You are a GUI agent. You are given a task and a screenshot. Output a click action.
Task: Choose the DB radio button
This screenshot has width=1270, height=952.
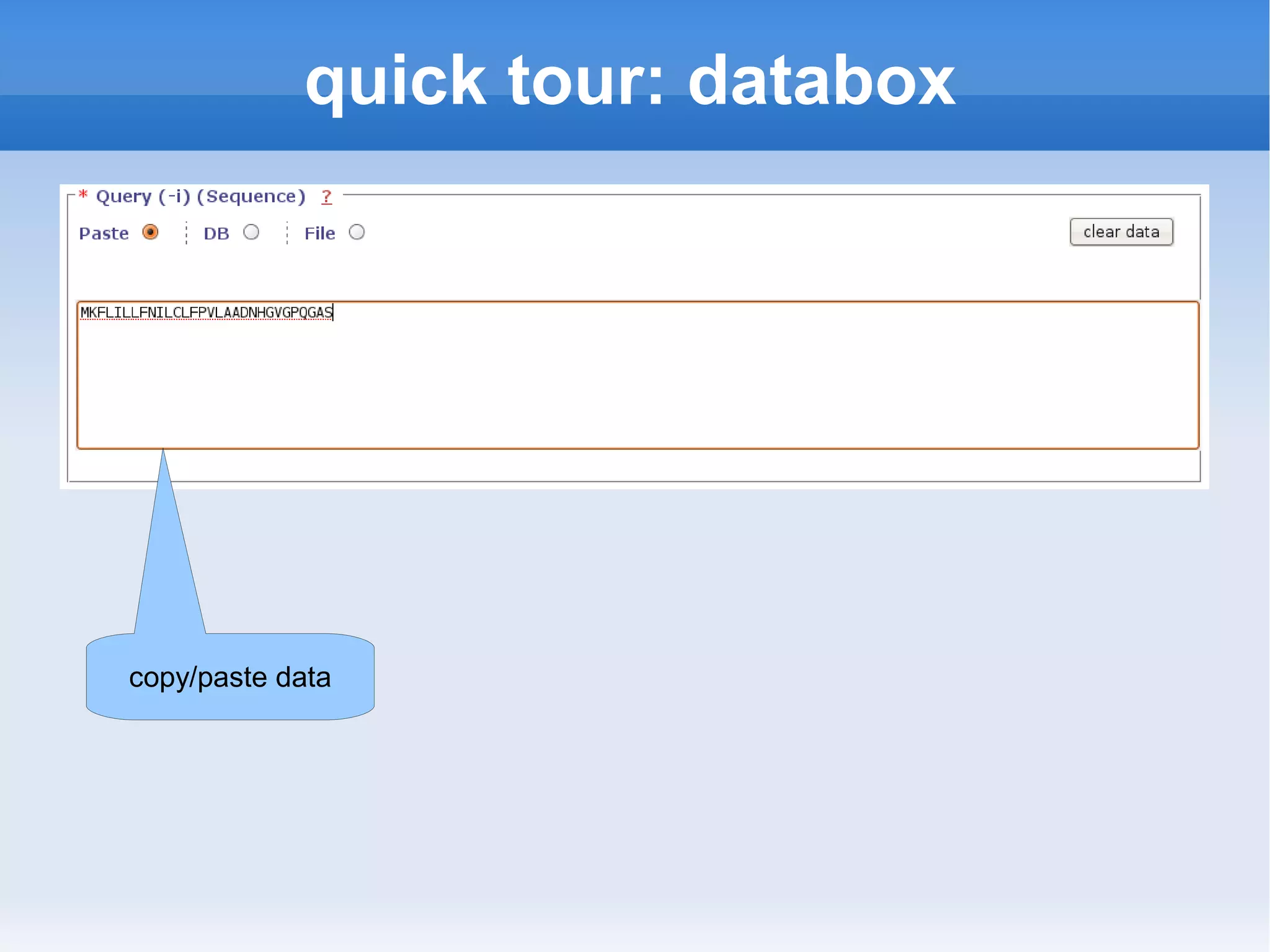click(x=251, y=232)
